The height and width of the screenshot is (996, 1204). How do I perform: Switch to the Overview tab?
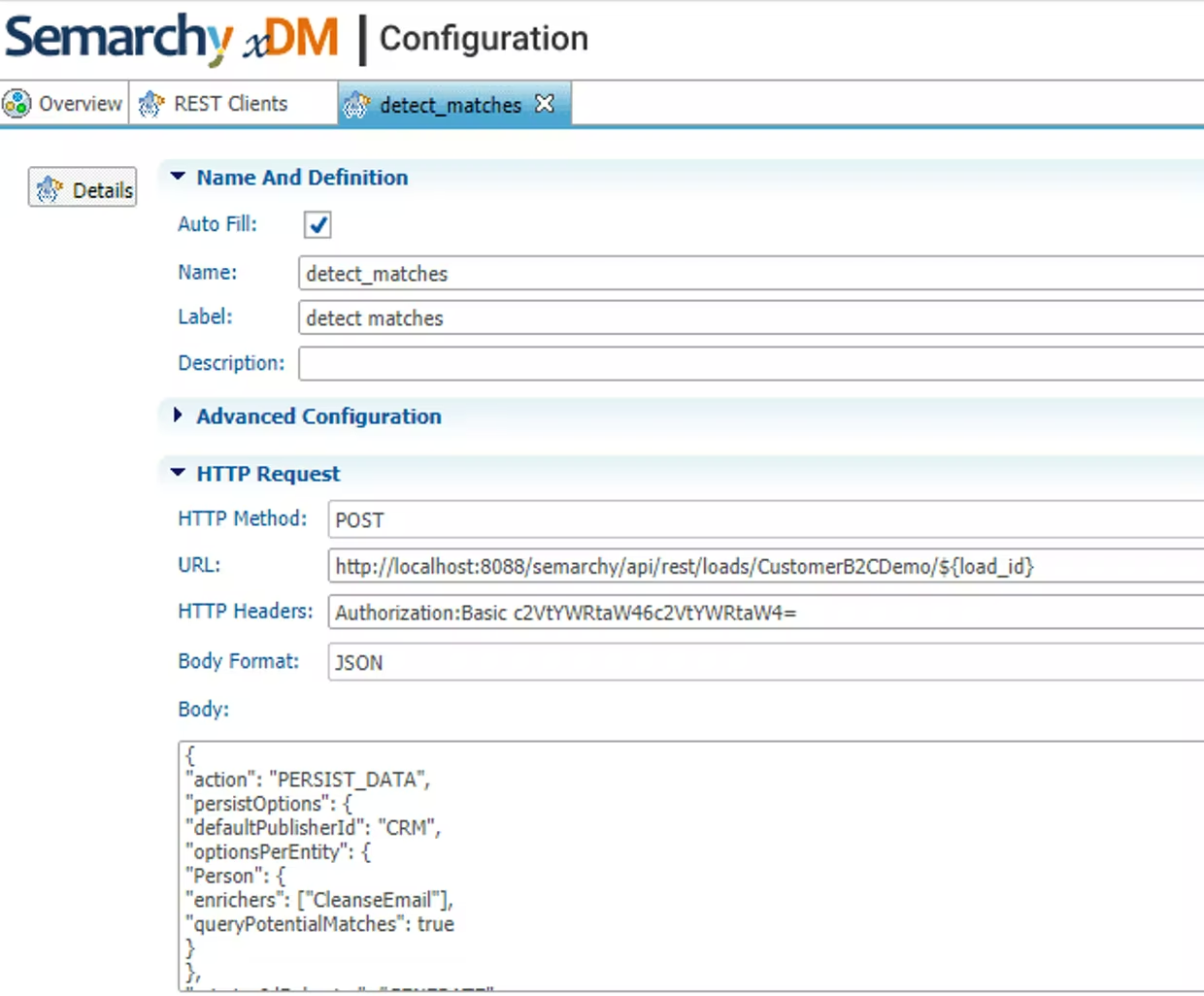coord(65,104)
